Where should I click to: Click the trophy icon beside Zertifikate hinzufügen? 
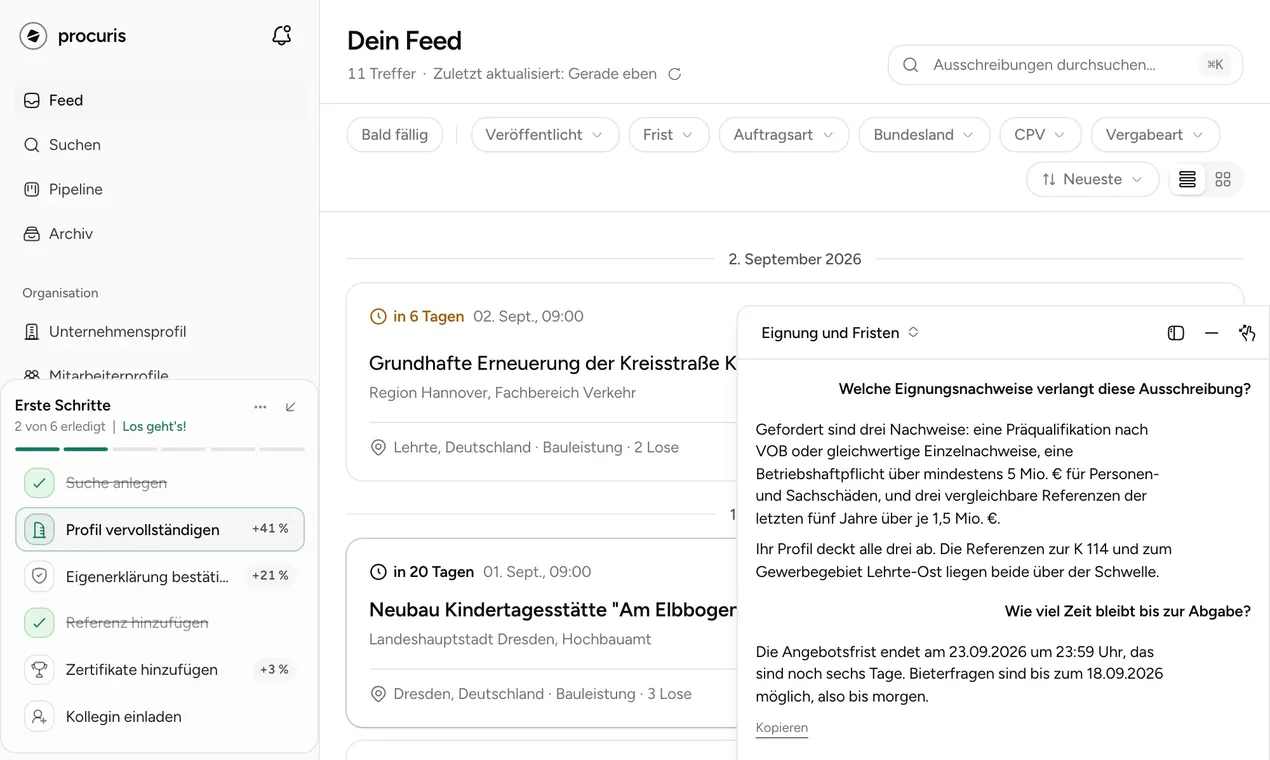pos(39,670)
